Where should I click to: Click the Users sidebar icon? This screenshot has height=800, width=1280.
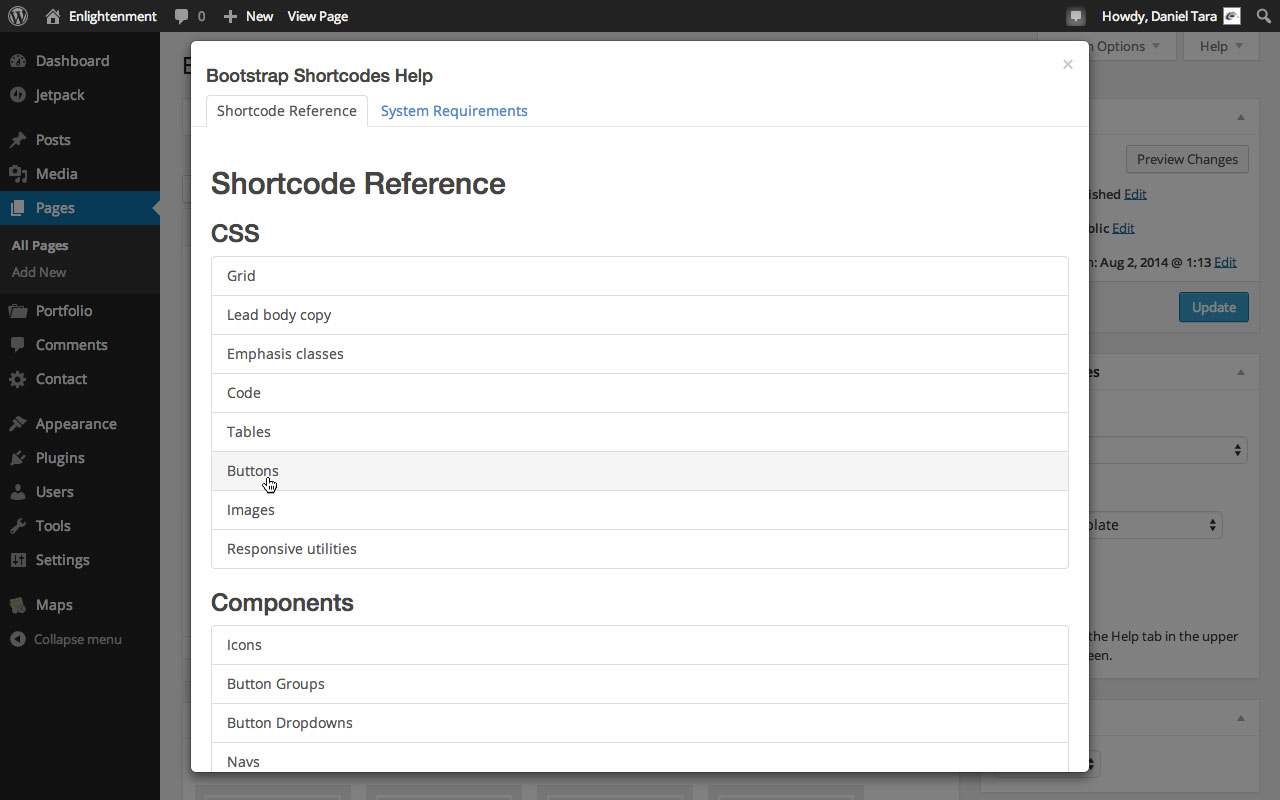pos(18,492)
